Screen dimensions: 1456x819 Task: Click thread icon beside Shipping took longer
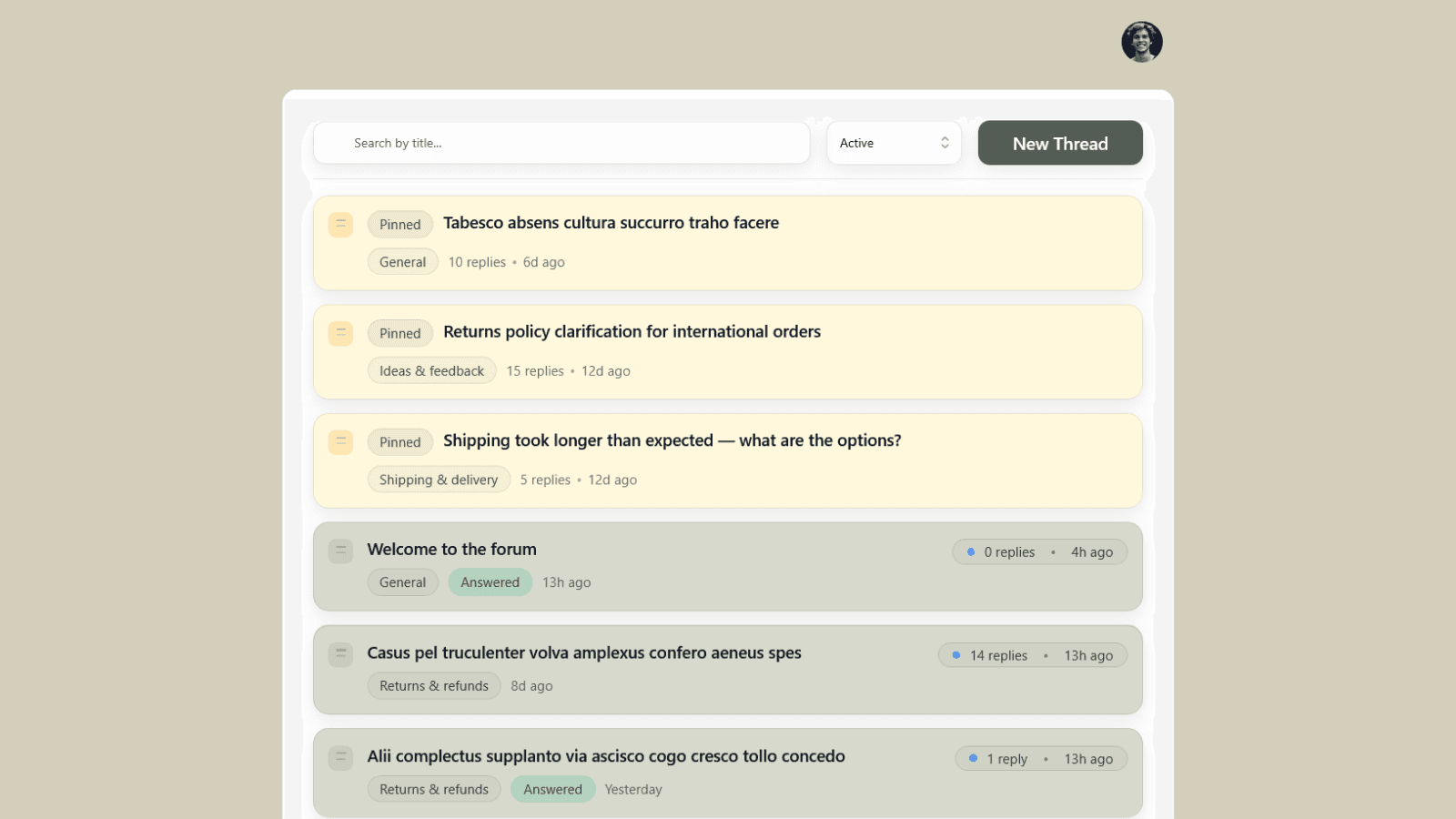(x=340, y=442)
